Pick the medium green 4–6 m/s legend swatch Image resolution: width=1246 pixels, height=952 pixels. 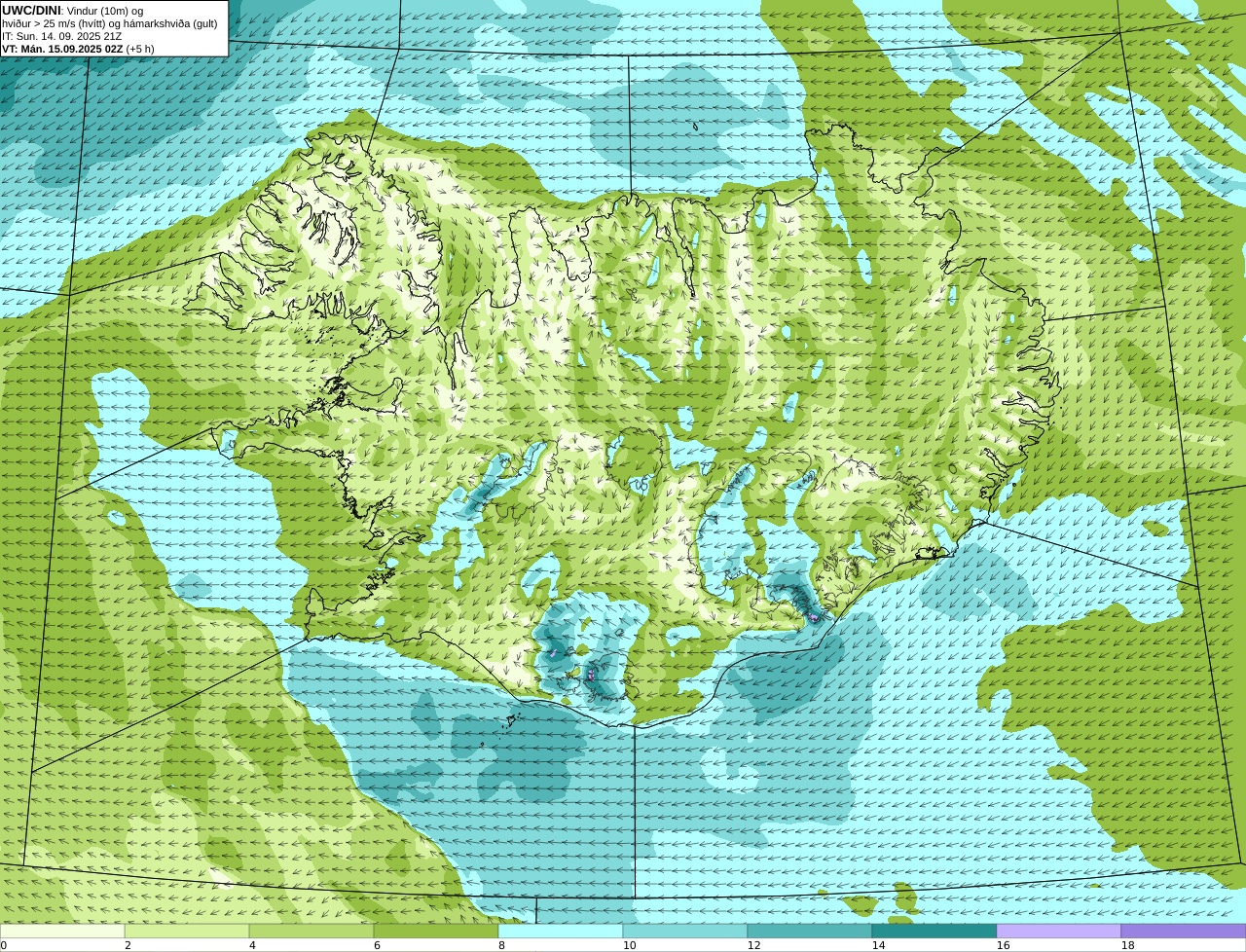tap(311, 931)
